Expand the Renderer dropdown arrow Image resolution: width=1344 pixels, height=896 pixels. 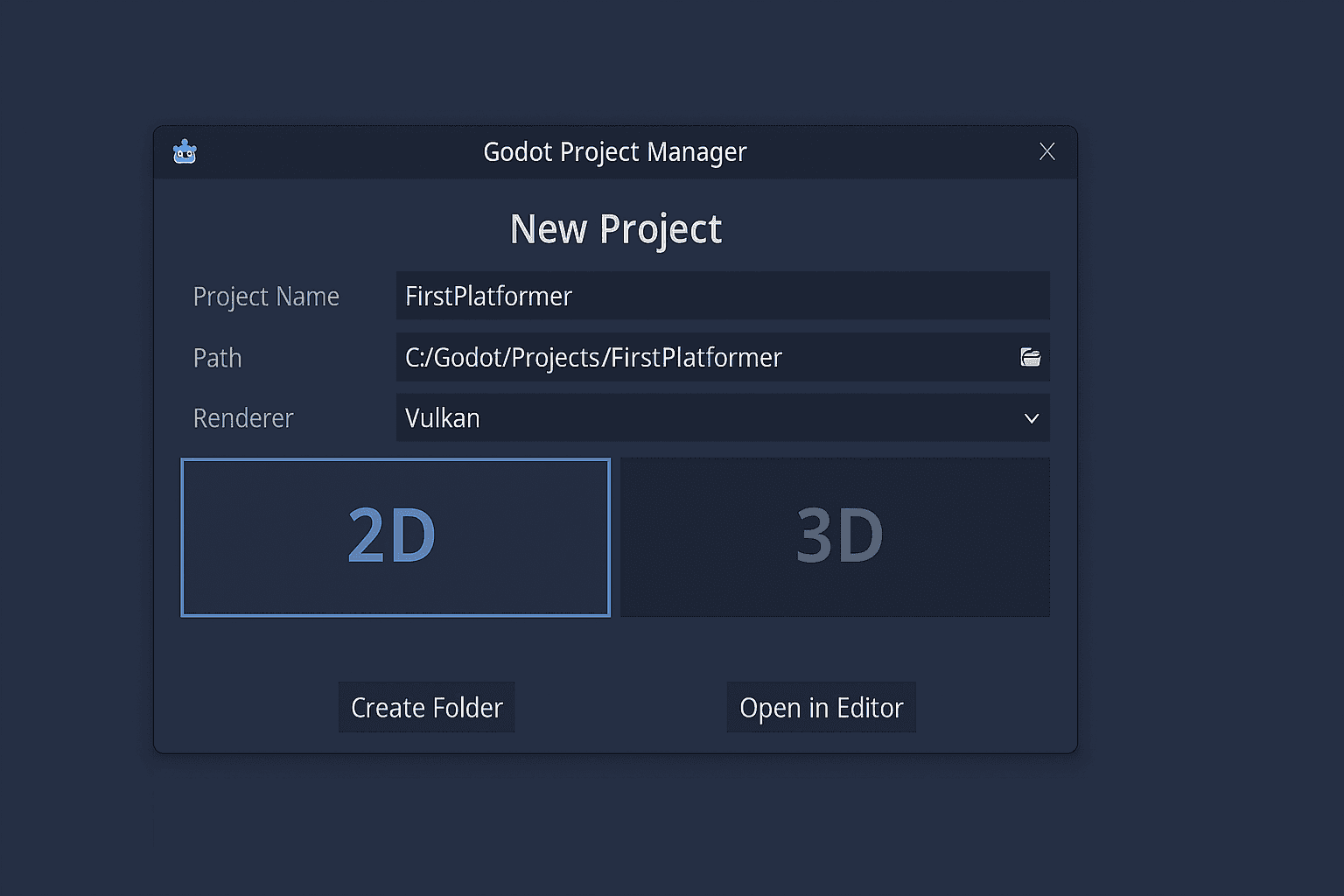click(1032, 418)
